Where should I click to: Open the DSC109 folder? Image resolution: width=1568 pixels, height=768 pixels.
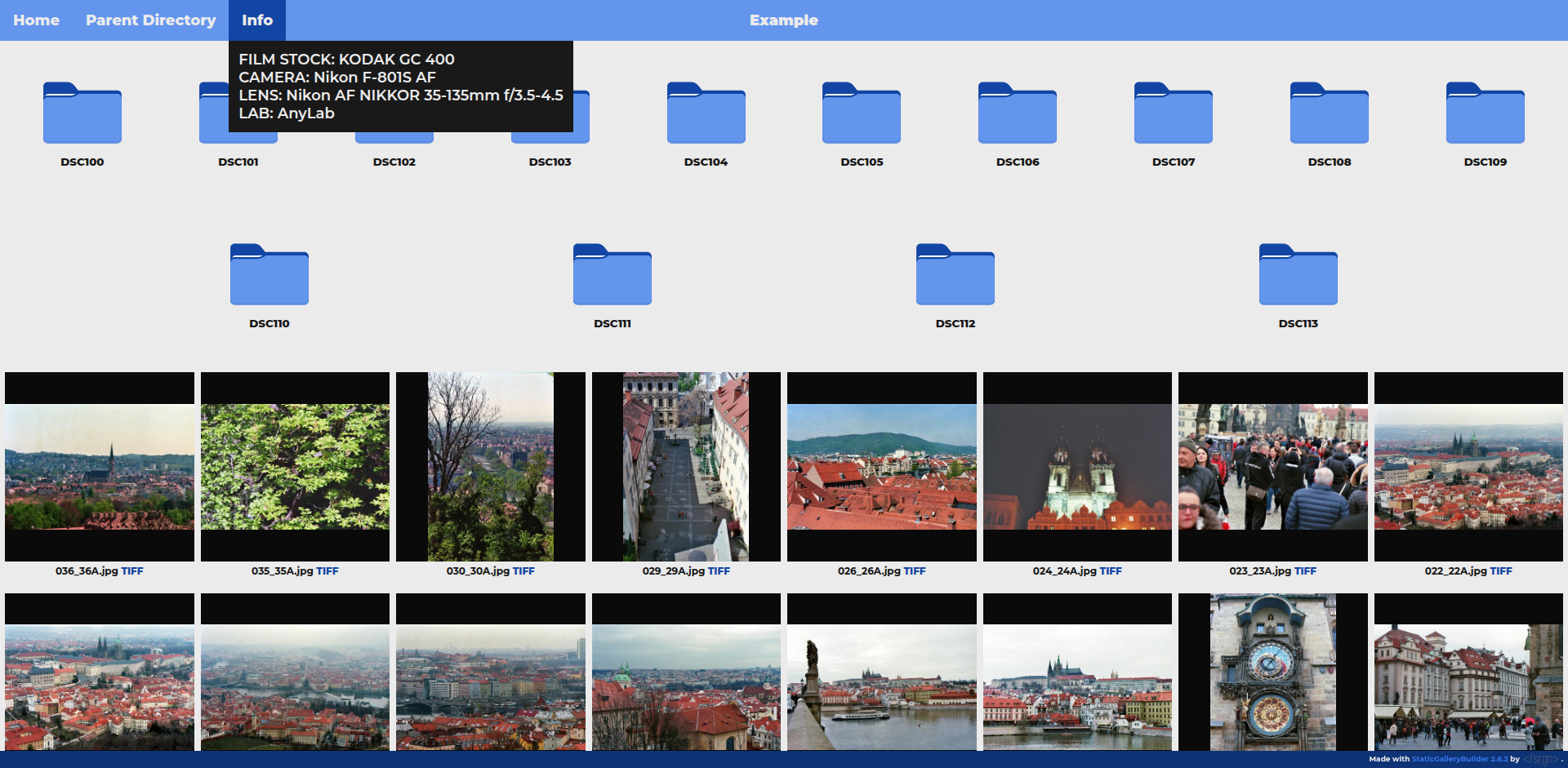[1485, 113]
